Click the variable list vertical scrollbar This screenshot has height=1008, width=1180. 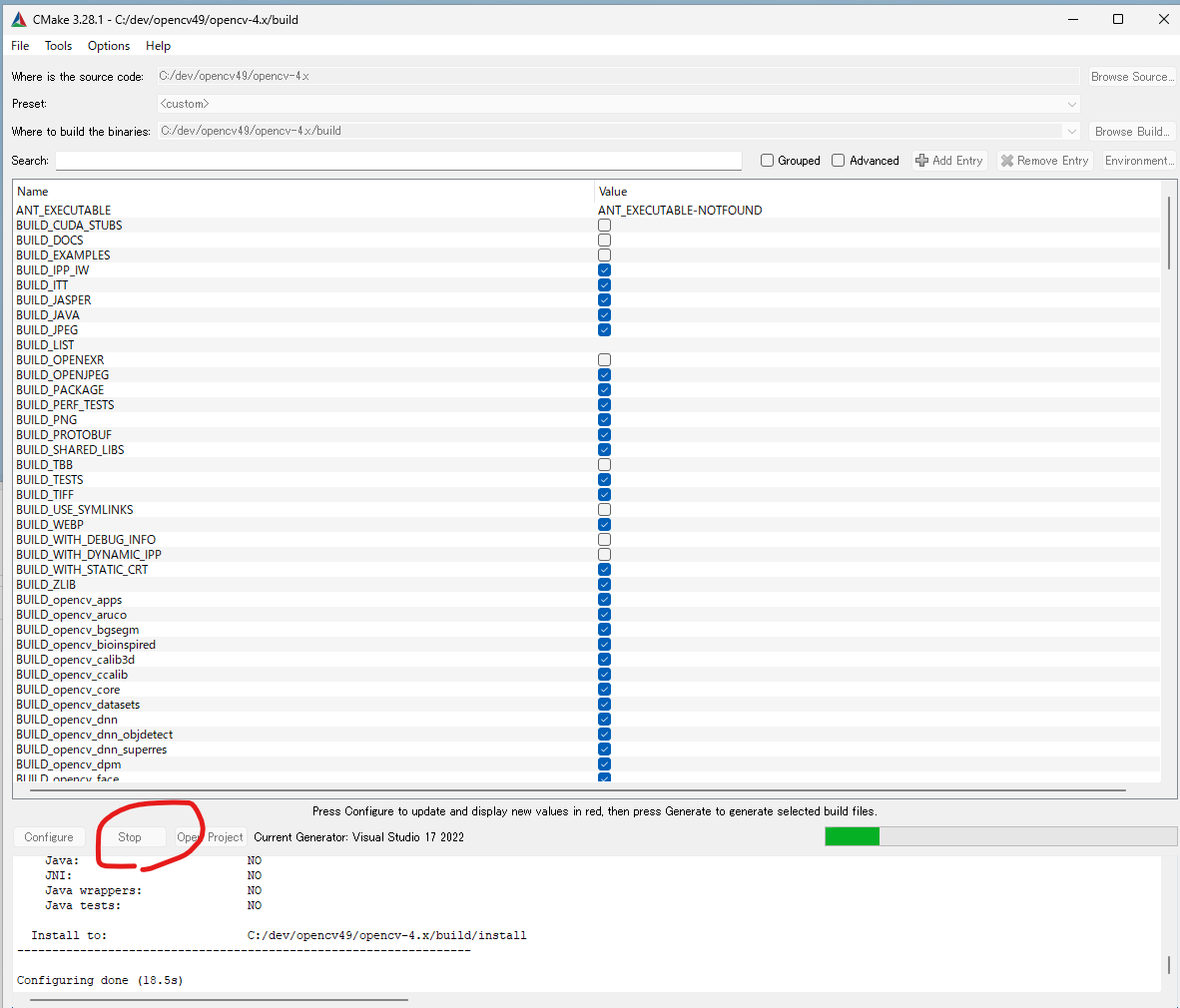pyautogui.click(x=1168, y=234)
